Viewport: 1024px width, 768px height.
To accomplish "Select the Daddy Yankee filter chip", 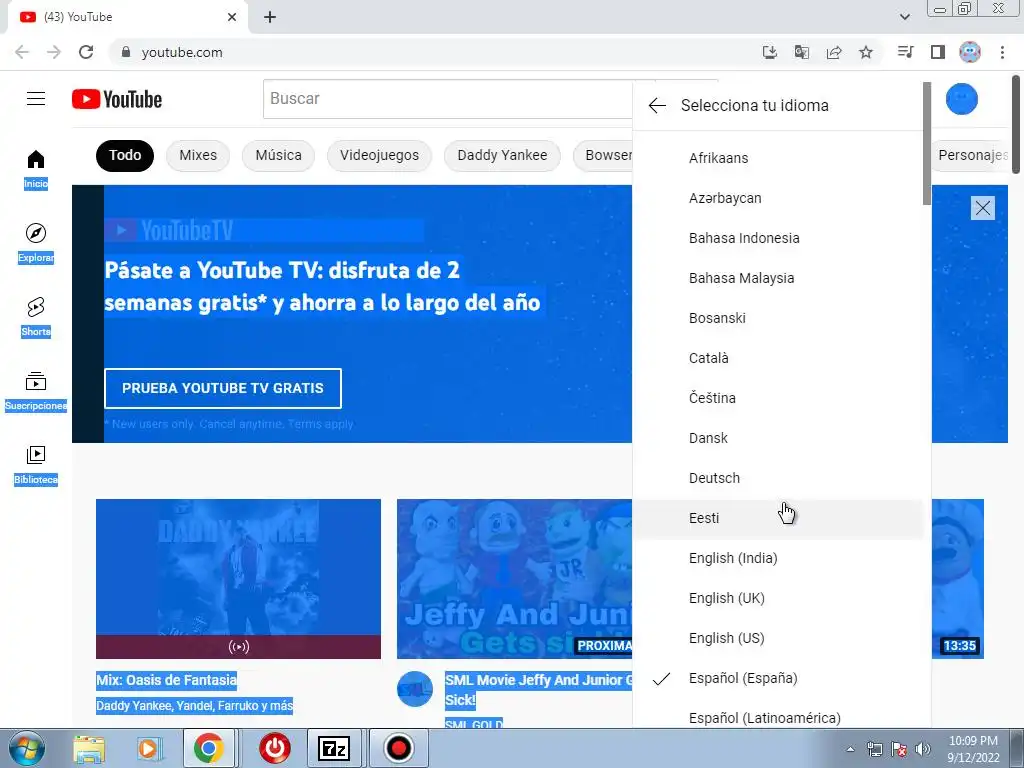I will (502, 155).
